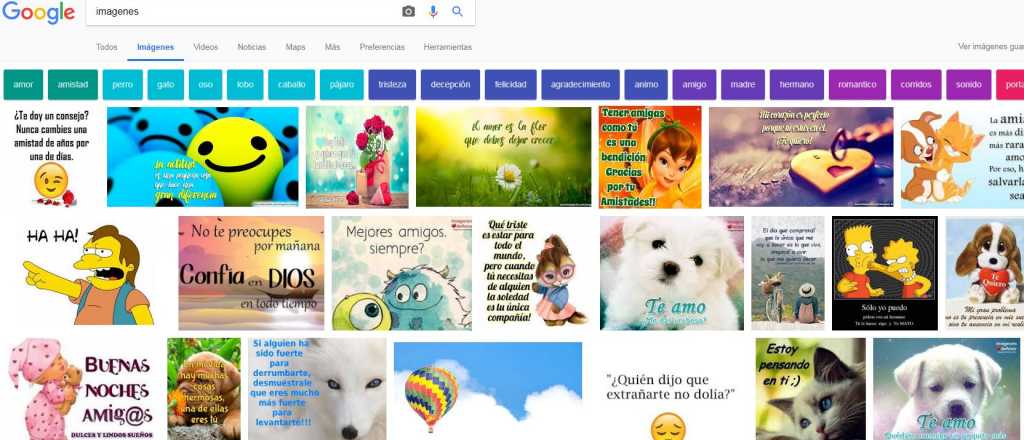Open the Labrador puppy 'Te amo' image

946,389
